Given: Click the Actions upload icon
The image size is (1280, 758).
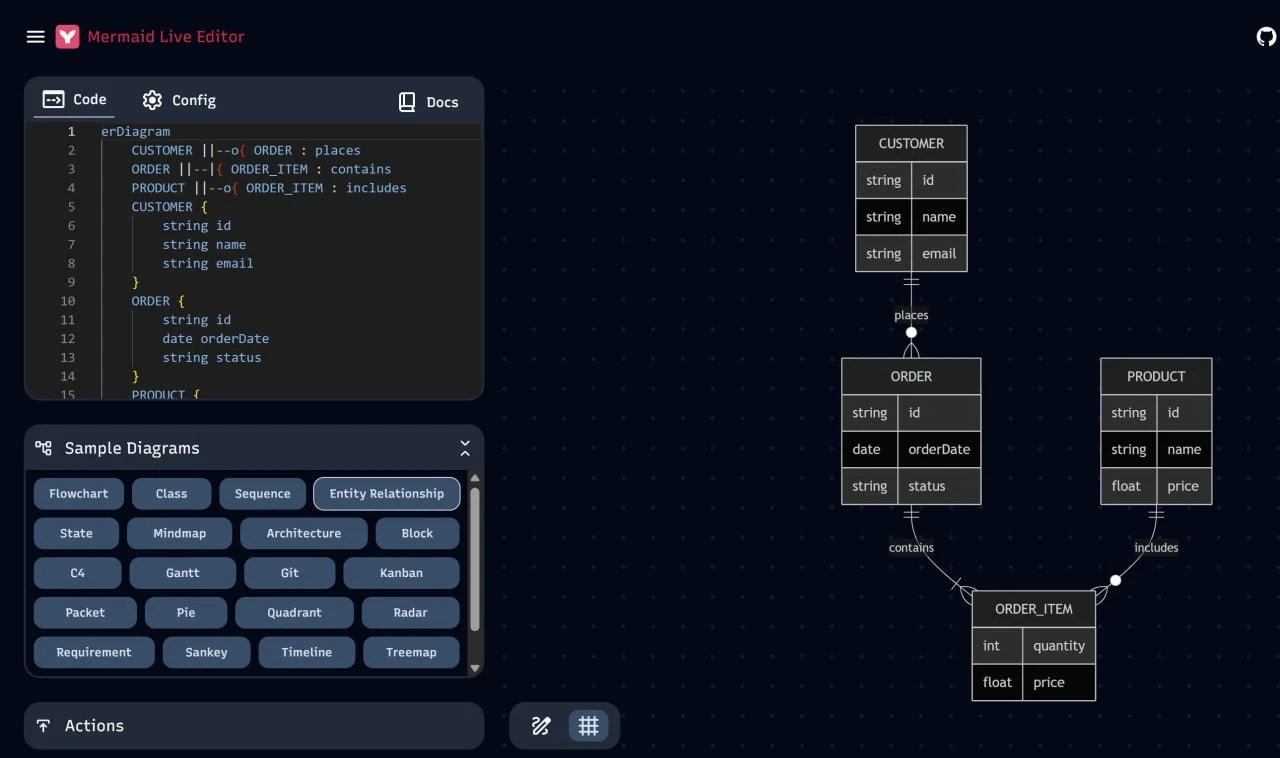Looking at the screenshot, I should 43,726.
